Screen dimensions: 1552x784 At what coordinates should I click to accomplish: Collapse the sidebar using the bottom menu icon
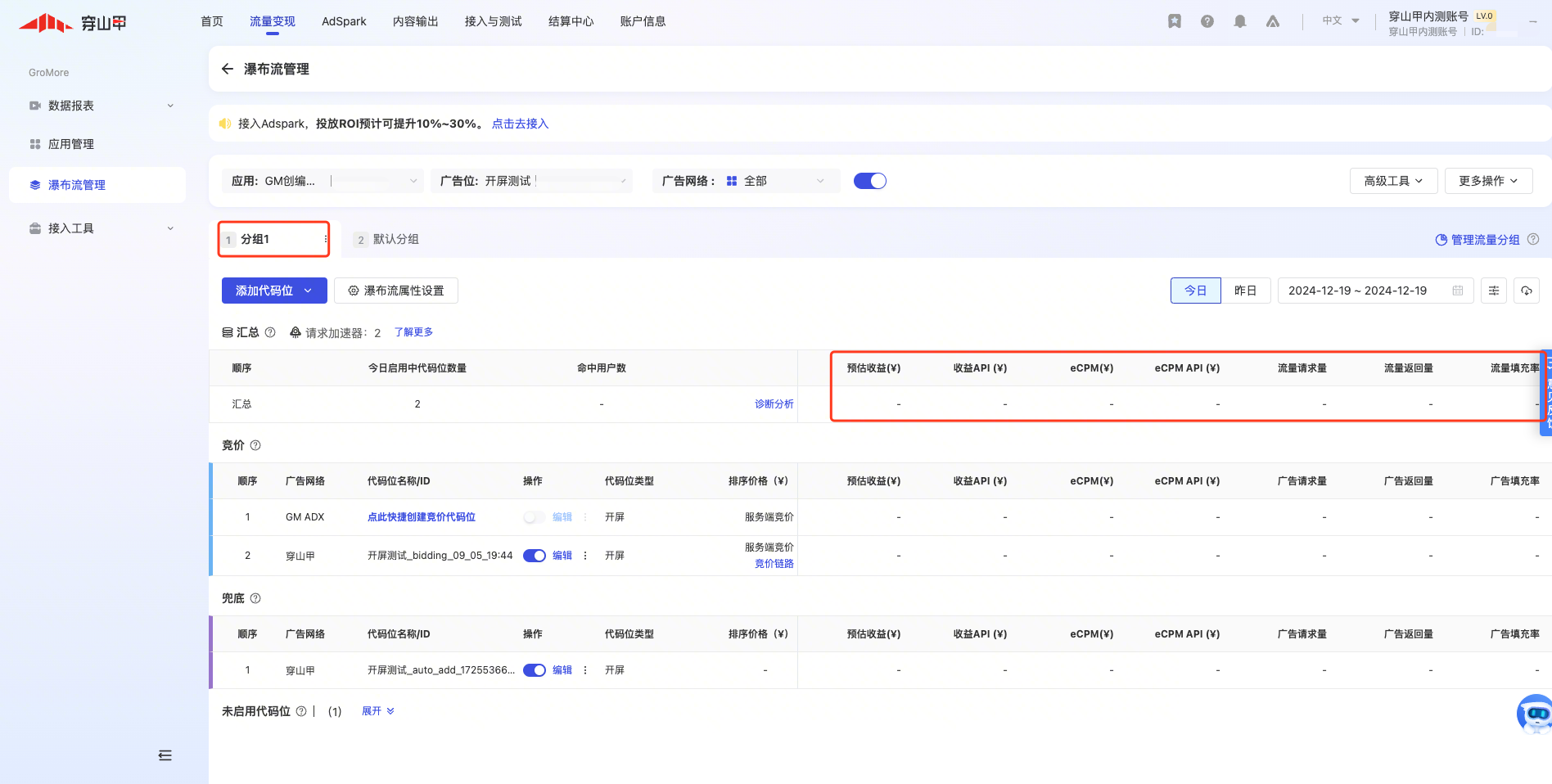[x=165, y=755]
